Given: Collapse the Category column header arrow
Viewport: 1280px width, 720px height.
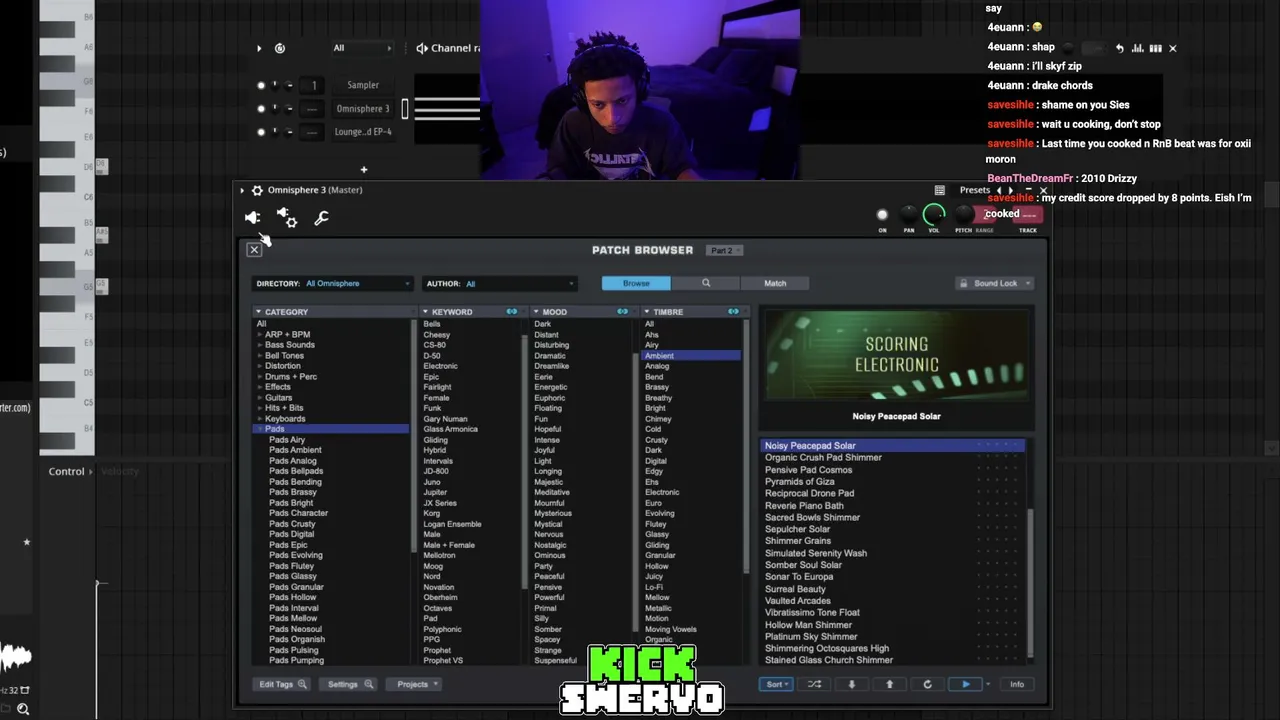Looking at the screenshot, I should point(258,312).
